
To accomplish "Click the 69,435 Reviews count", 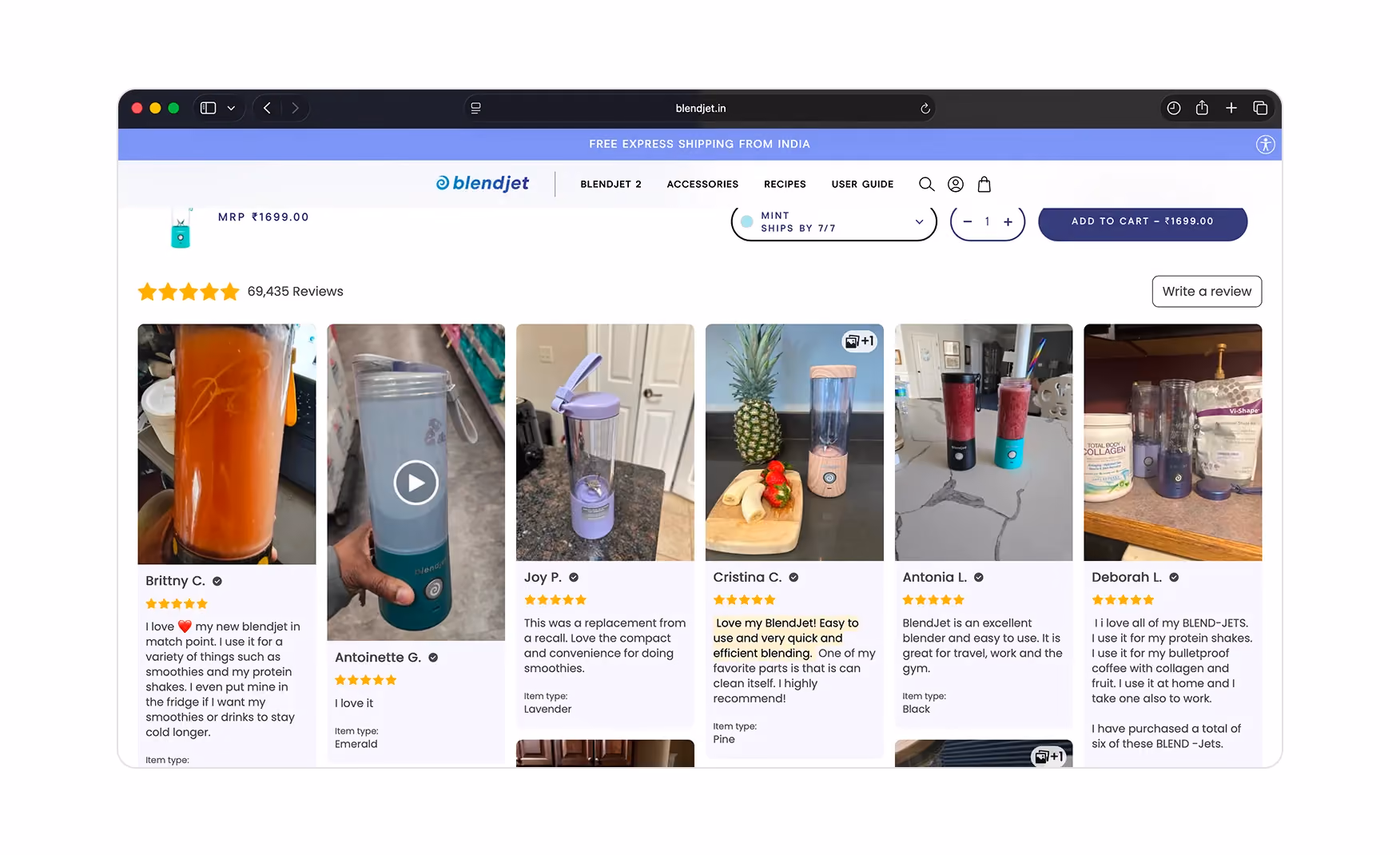I will 296,292.
